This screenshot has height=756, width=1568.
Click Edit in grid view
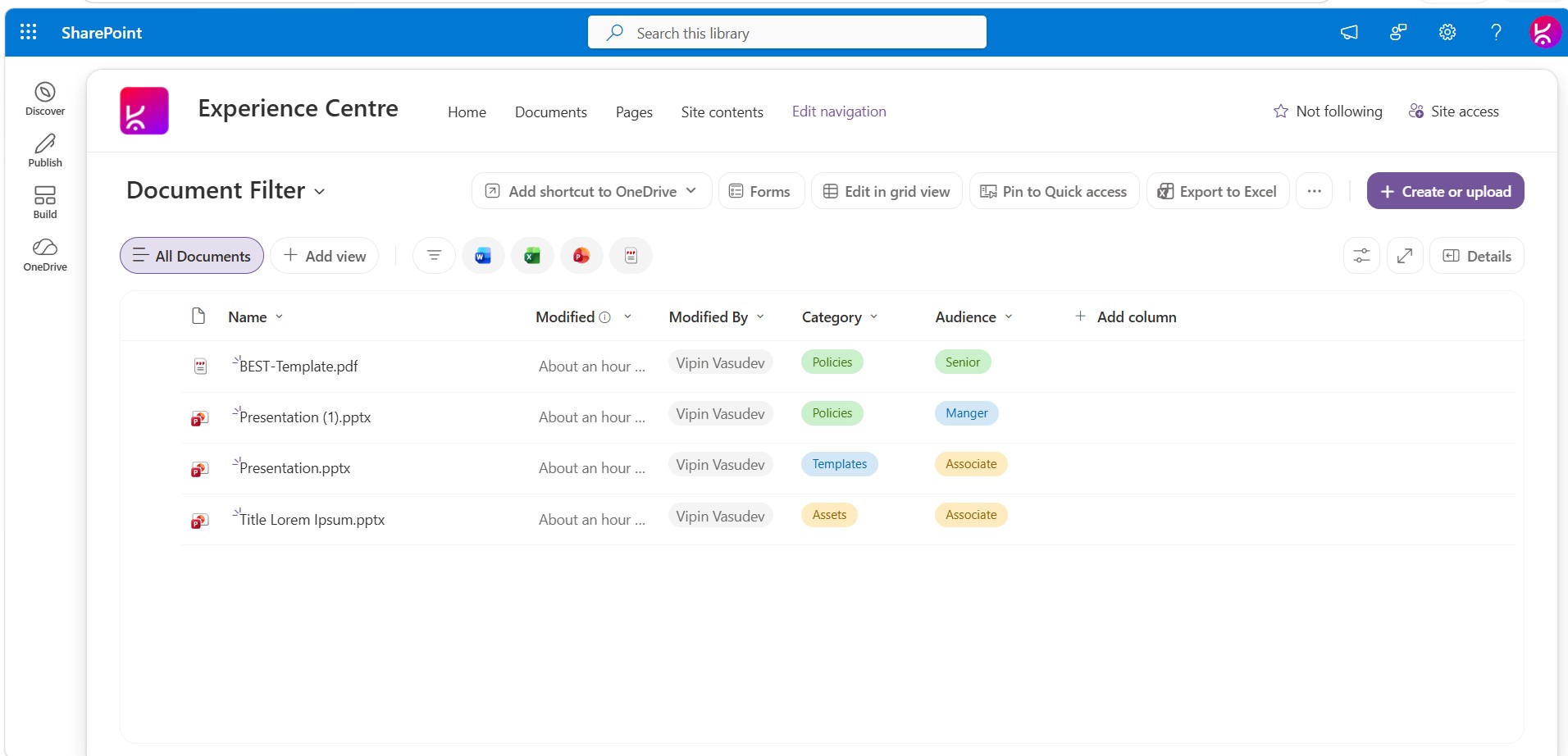click(887, 191)
